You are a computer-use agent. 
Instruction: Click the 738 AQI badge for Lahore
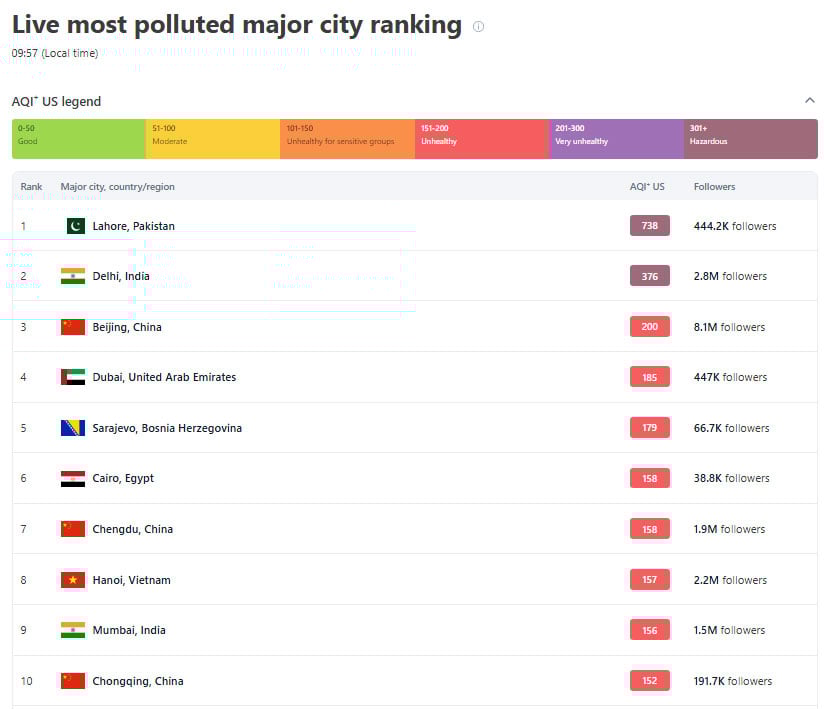tap(650, 226)
